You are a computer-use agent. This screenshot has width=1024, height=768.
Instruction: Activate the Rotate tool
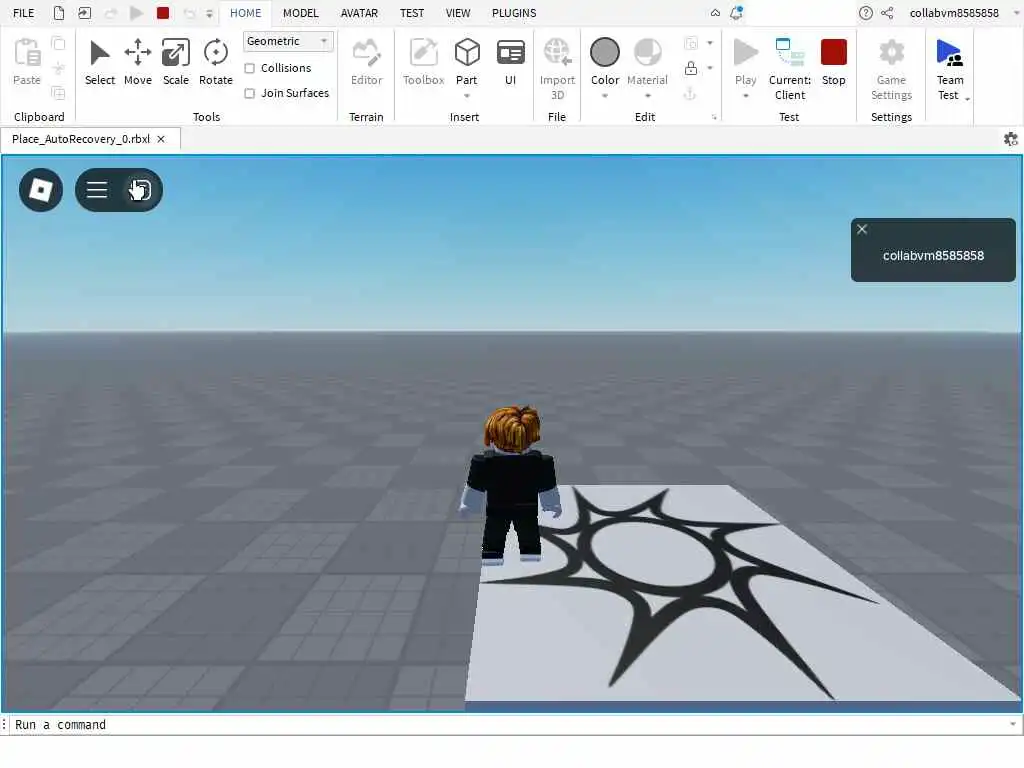pos(216,53)
